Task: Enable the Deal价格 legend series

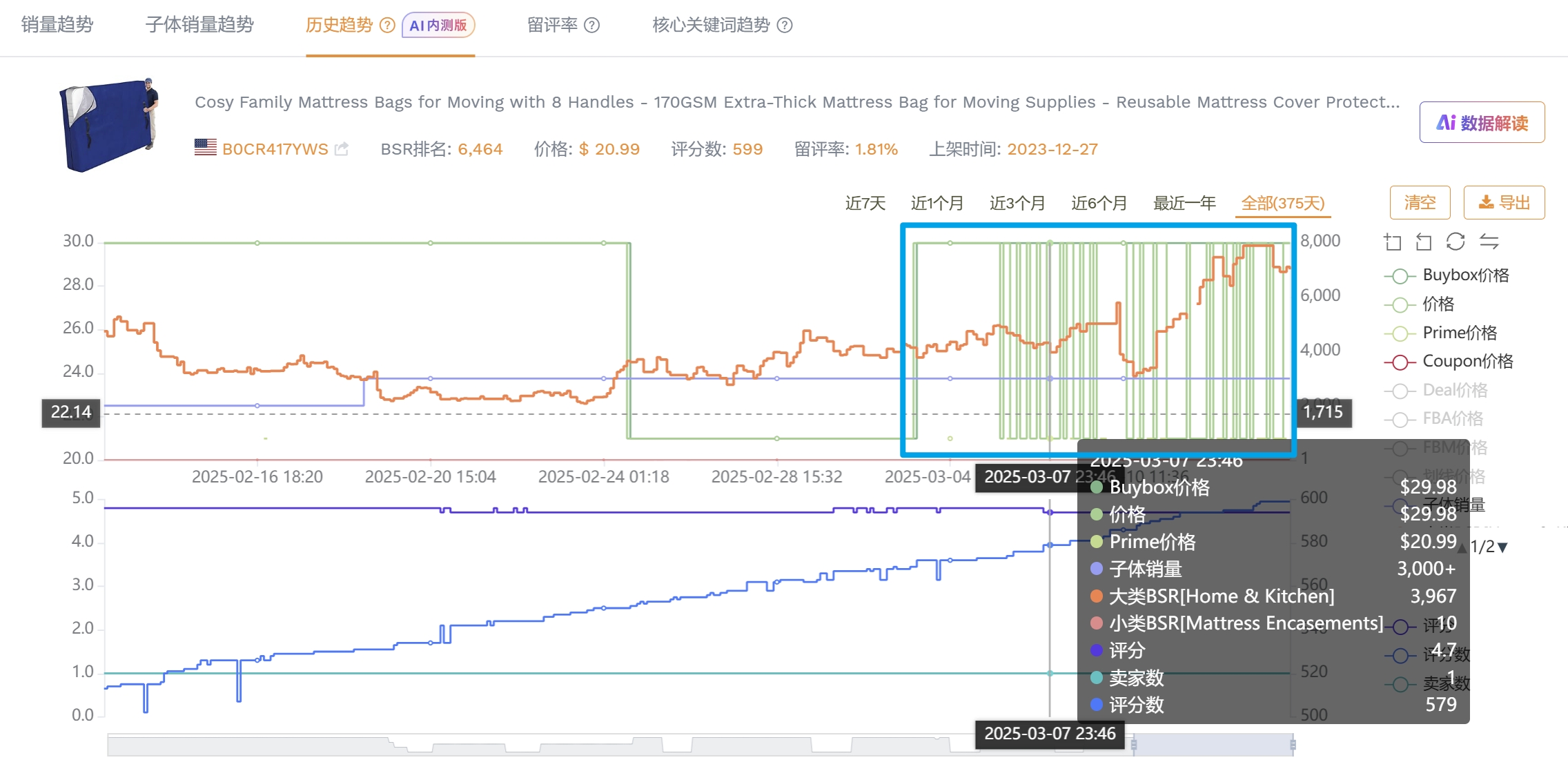Action: (1436, 391)
